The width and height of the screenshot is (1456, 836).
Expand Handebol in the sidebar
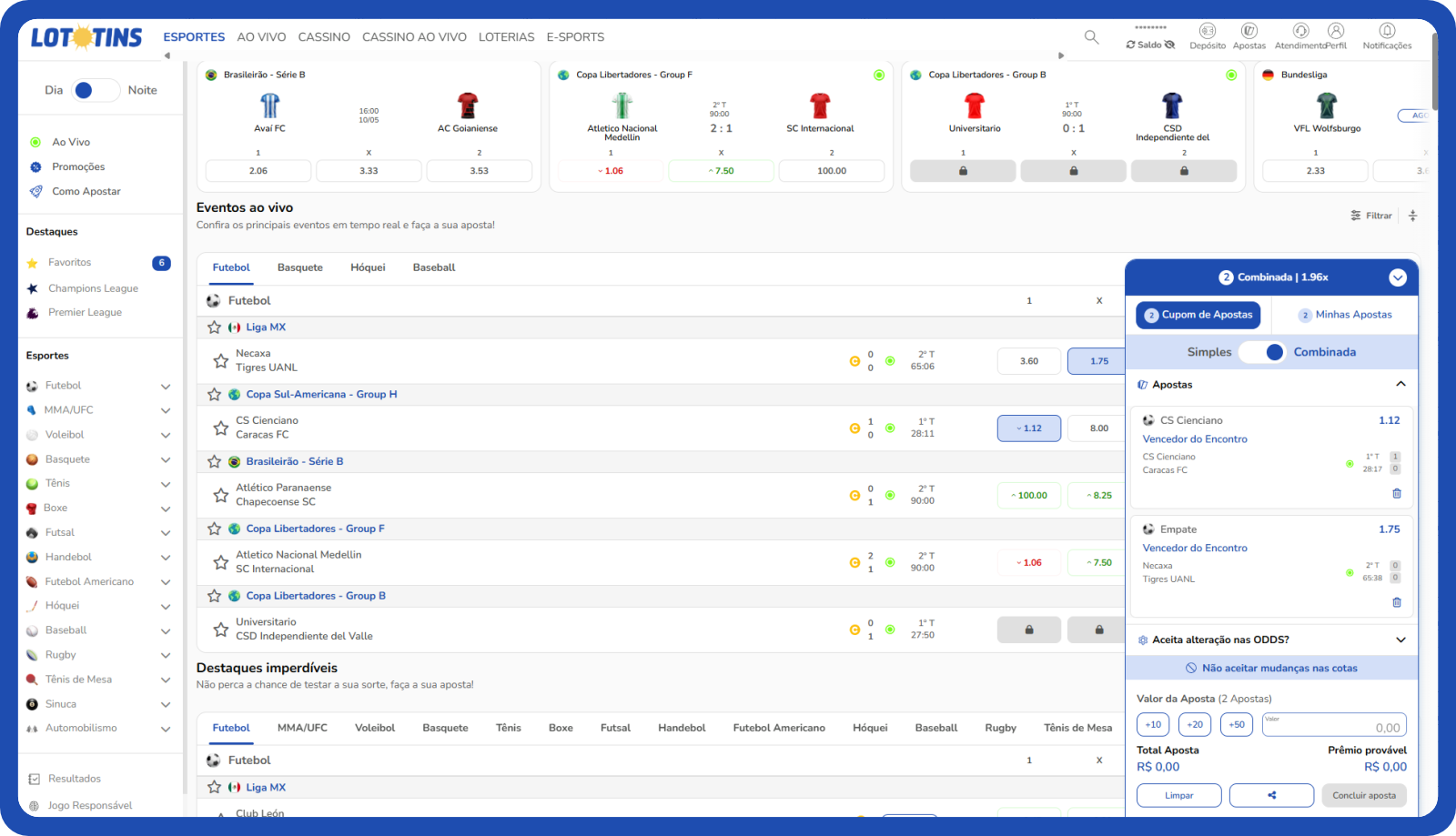(166, 558)
